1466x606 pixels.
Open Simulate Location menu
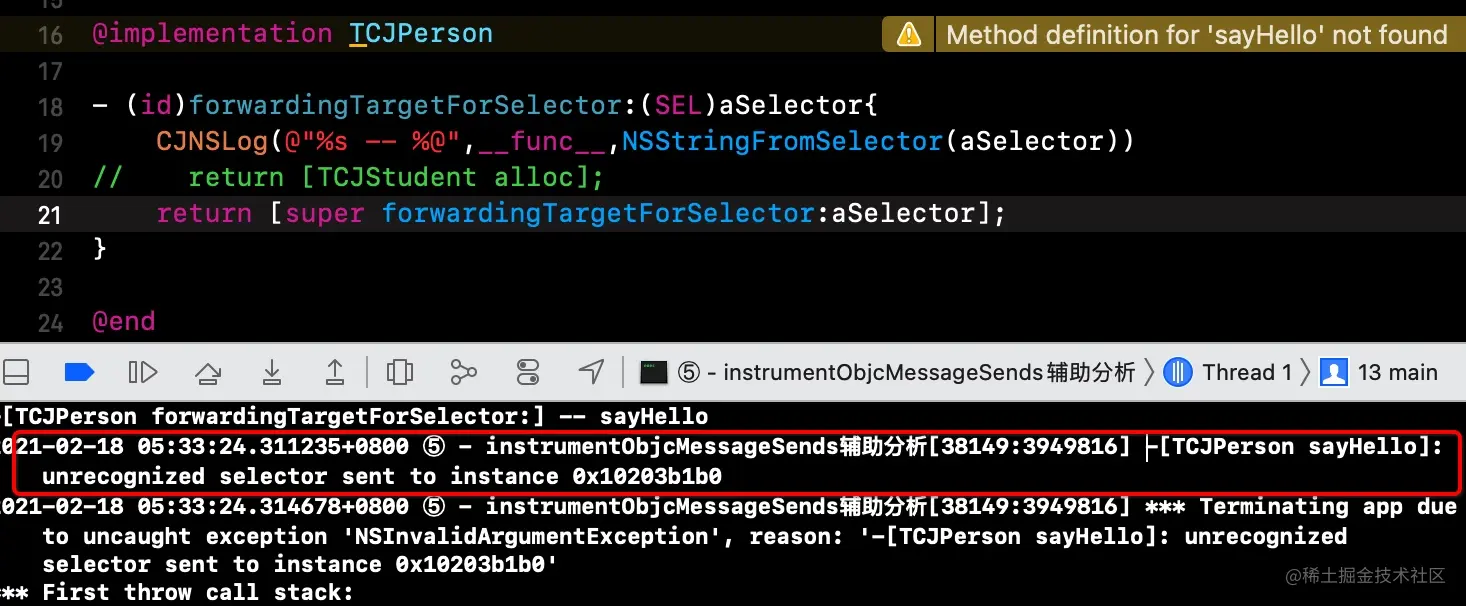[x=592, y=373]
